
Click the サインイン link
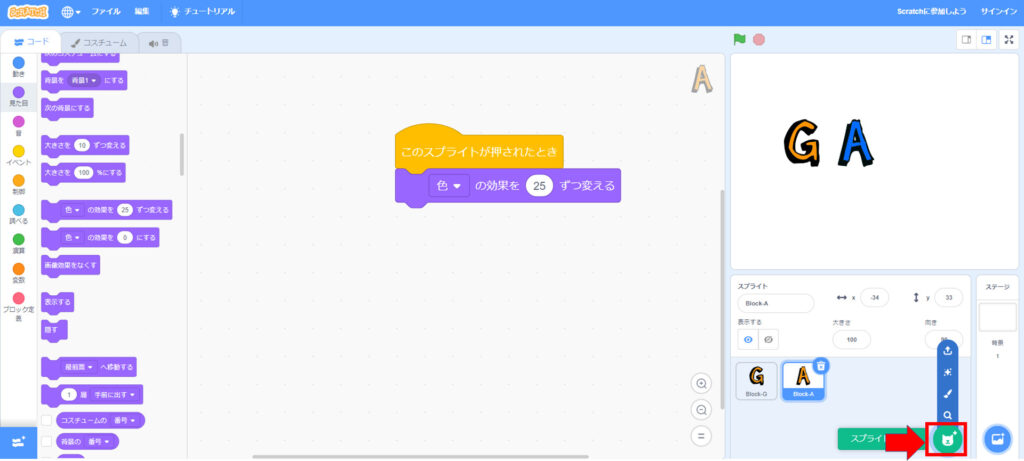coord(997,12)
